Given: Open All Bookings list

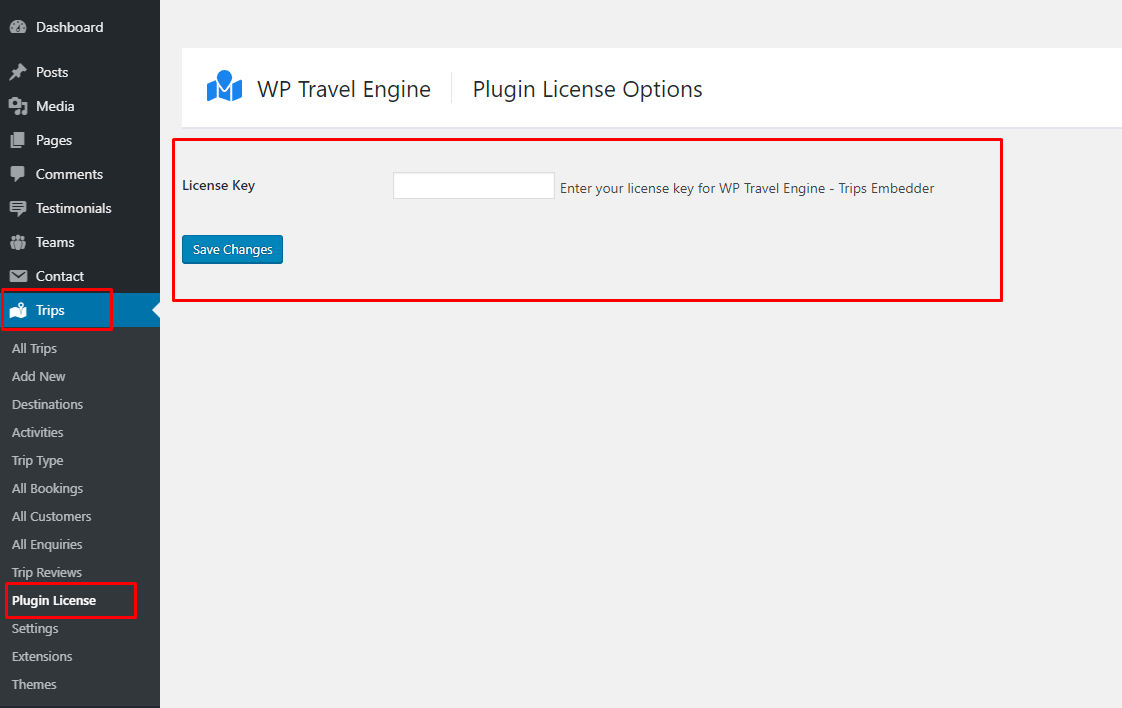Looking at the screenshot, I should [46, 488].
